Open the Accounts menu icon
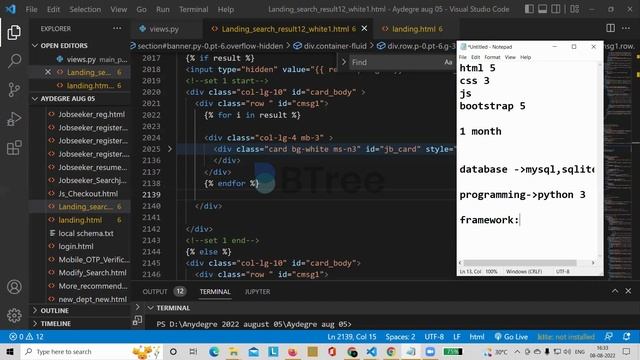Image resolution: width=640 pixels, height=360 pixels. click(14, 287)
